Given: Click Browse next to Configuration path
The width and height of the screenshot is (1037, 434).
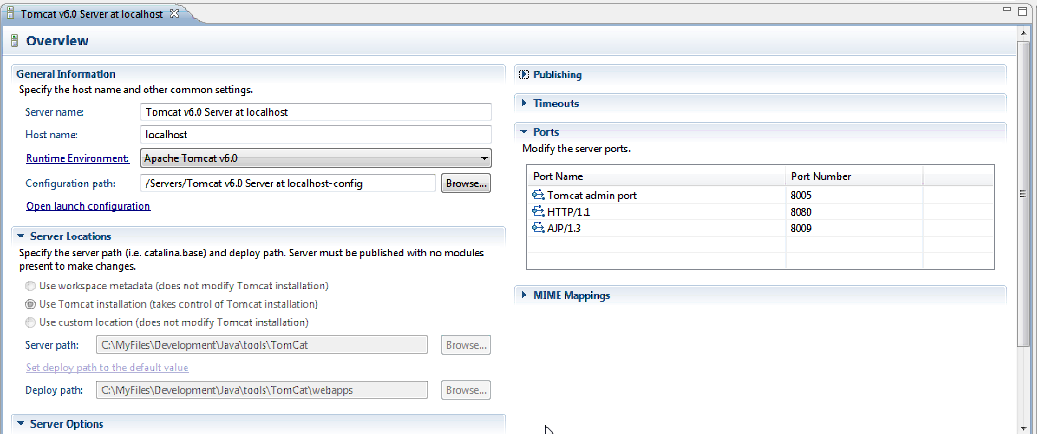Looking at the screenshot, I should click(466, 183).
